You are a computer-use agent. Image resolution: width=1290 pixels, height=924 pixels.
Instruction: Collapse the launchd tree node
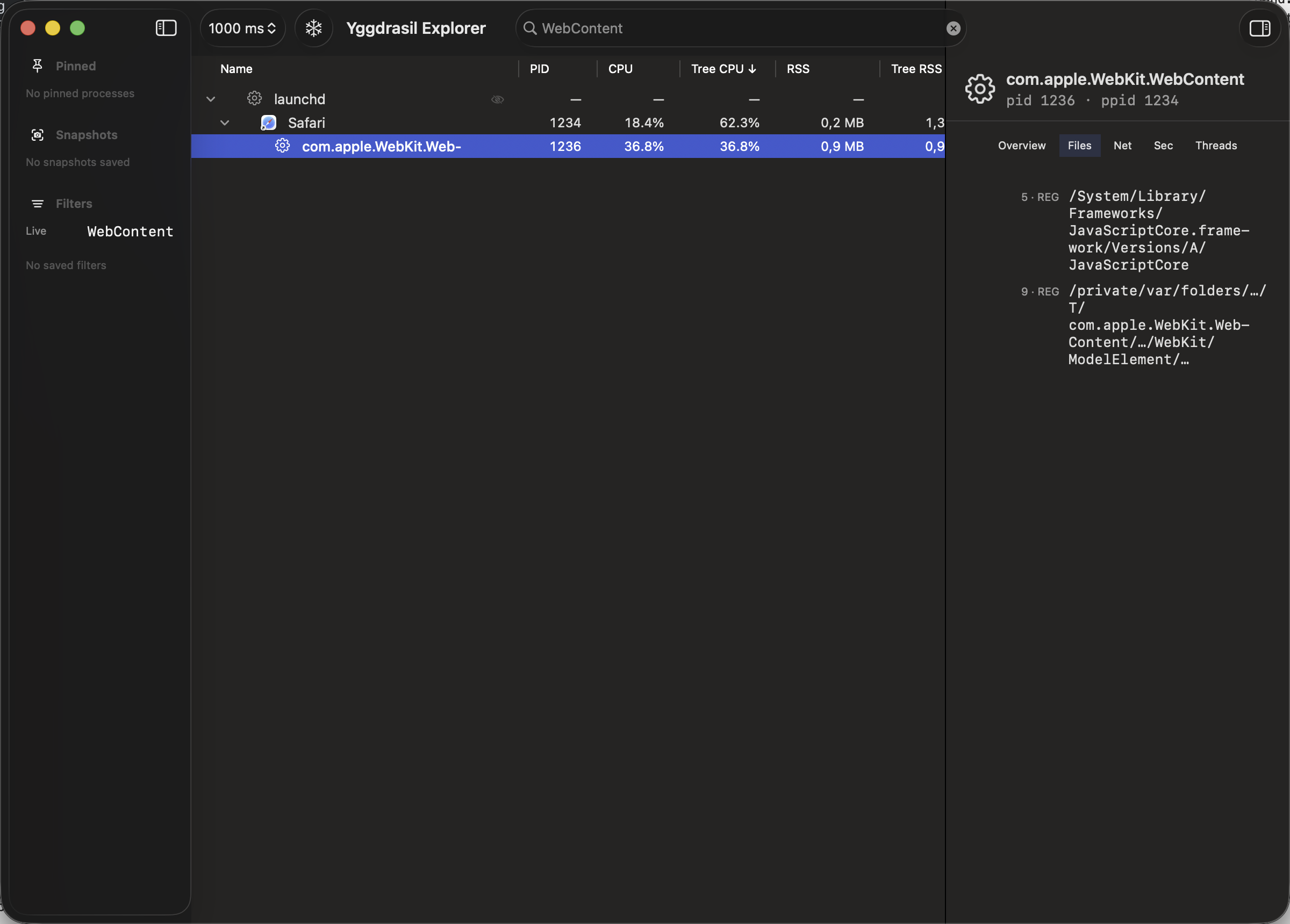[211, 99]
